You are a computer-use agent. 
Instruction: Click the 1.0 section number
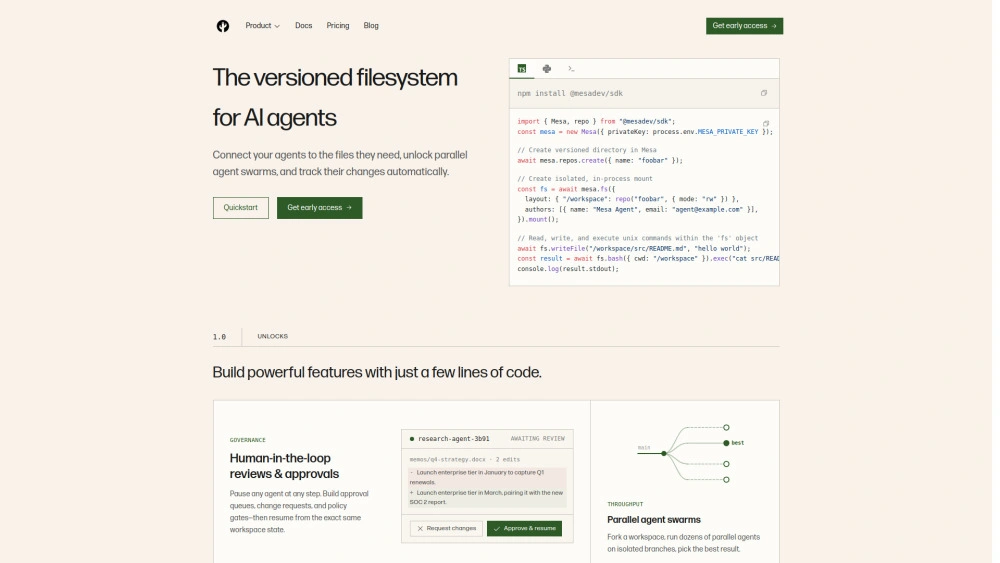(219, 337)
